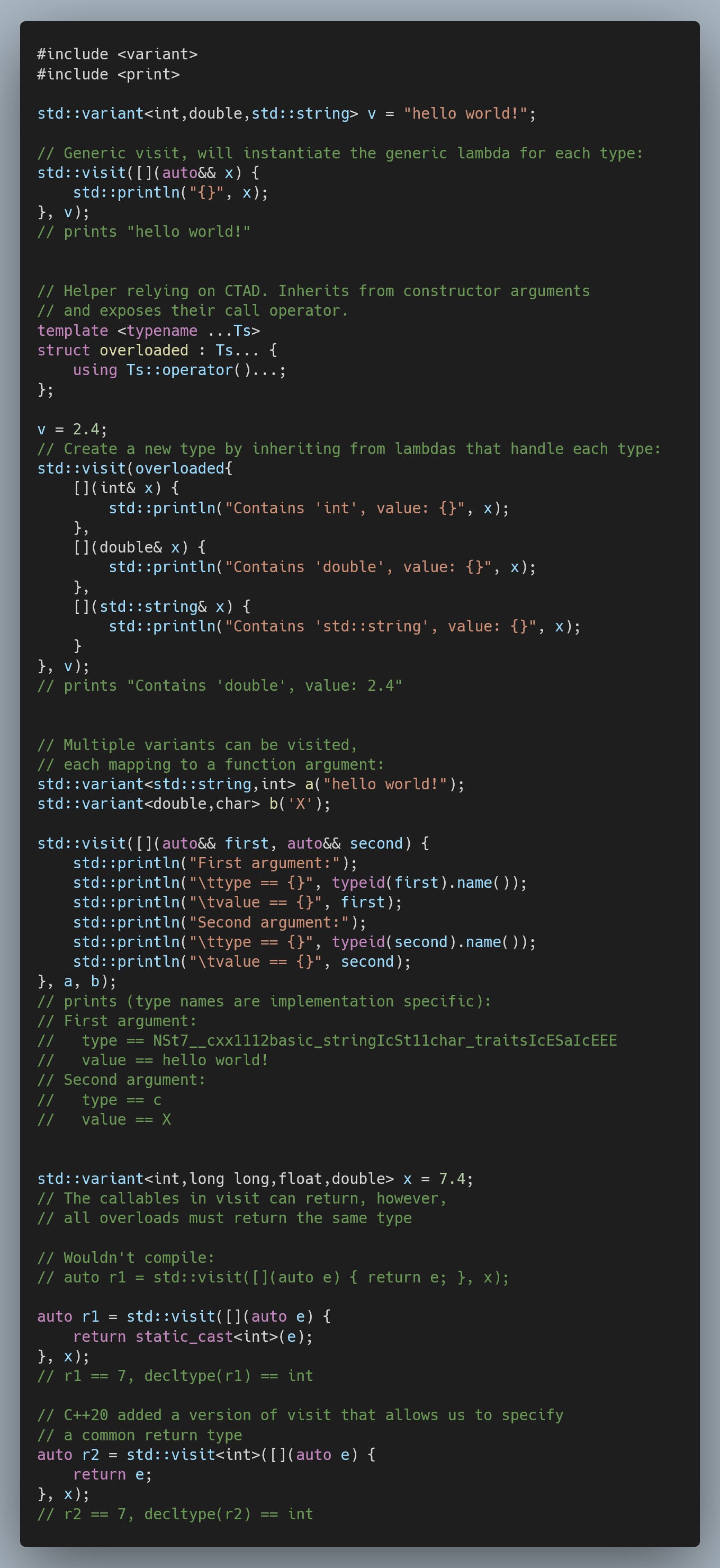Click the line declaring variant 'x = 7.4;'

click(255, 1179)
